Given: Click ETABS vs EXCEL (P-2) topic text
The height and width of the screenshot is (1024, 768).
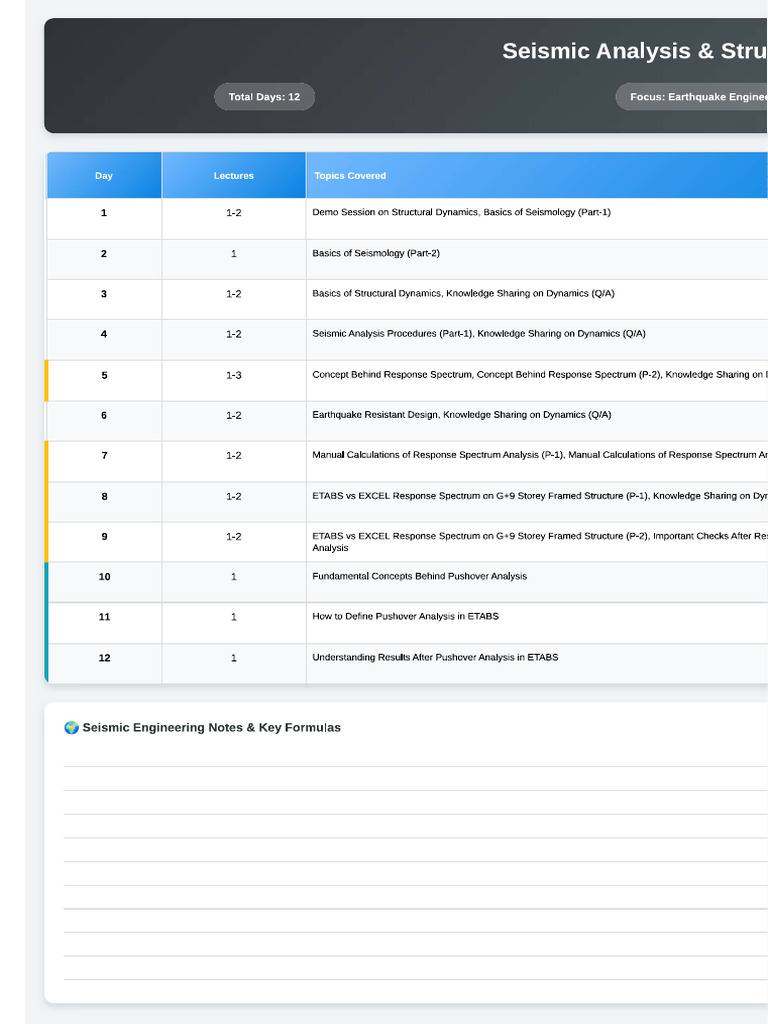Looking at the screenshot, I should pos(539,541).
